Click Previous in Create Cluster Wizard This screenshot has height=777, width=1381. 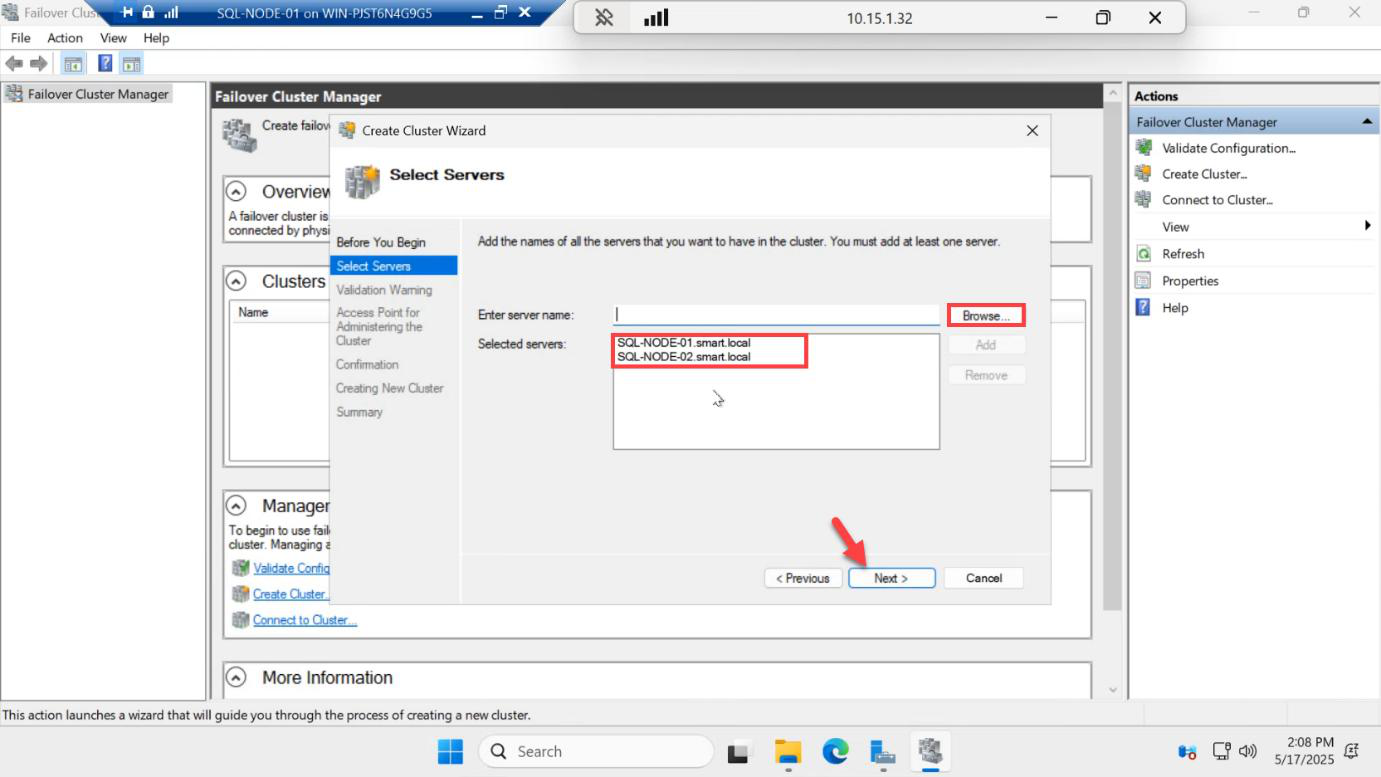coord(803,578)
